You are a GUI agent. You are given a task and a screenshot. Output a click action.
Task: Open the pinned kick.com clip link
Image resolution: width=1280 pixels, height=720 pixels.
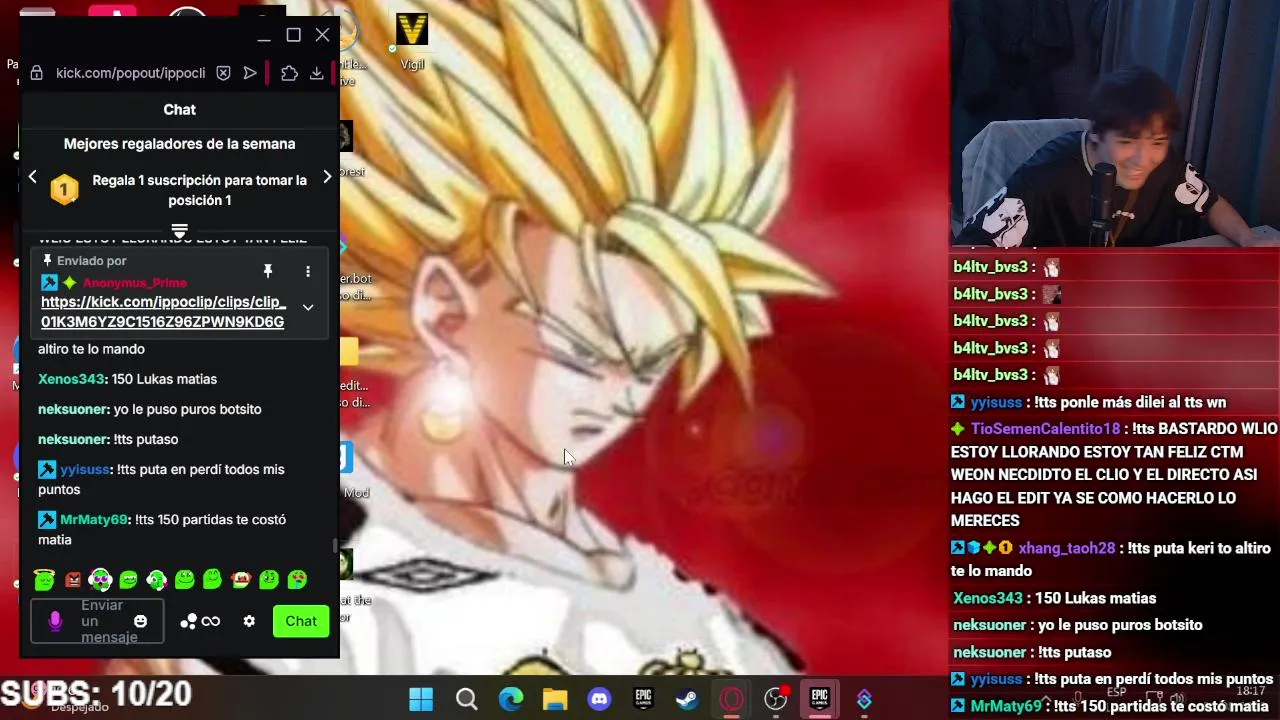click(163, 312)
